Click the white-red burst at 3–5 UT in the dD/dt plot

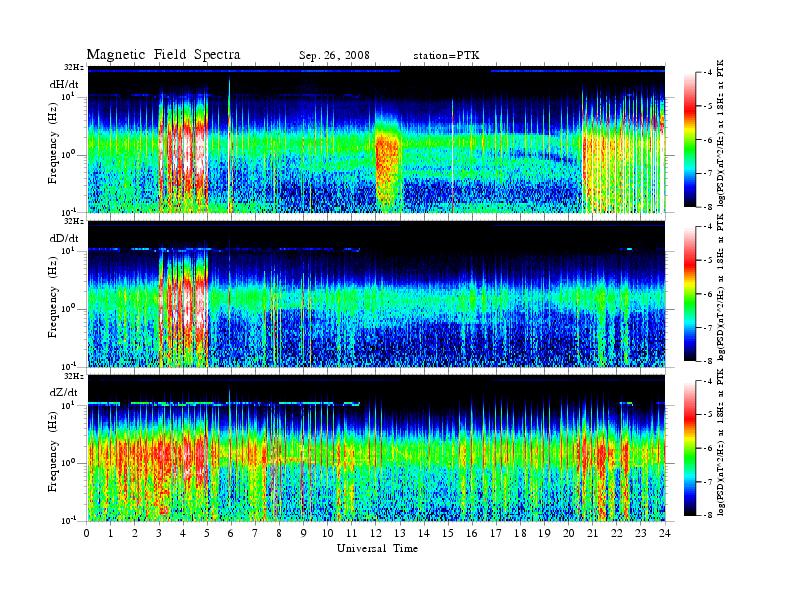tap(184, 308)
